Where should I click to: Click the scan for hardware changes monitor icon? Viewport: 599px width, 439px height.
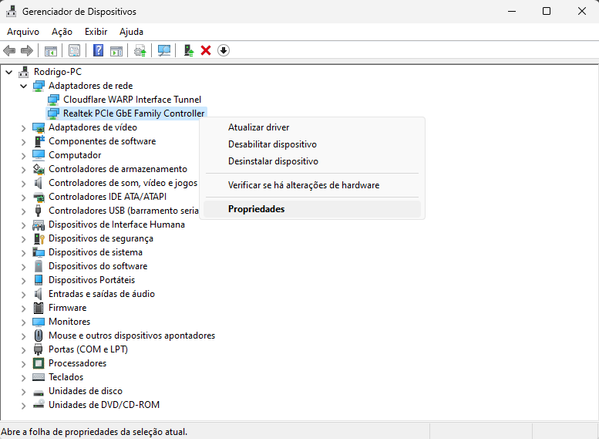click(x=164, y=50)
